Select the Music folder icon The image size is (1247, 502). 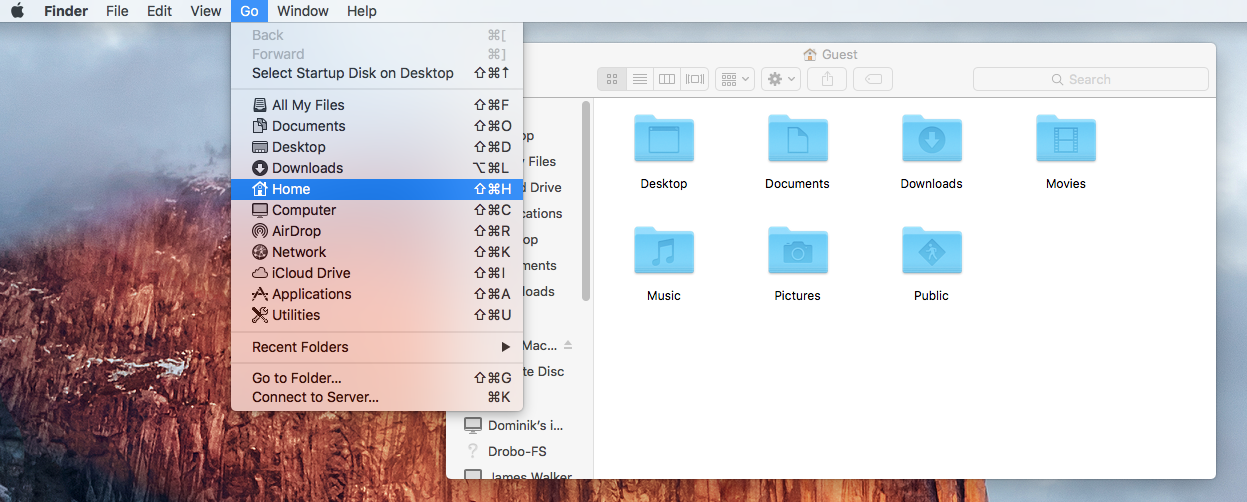(x=663, y=252)
